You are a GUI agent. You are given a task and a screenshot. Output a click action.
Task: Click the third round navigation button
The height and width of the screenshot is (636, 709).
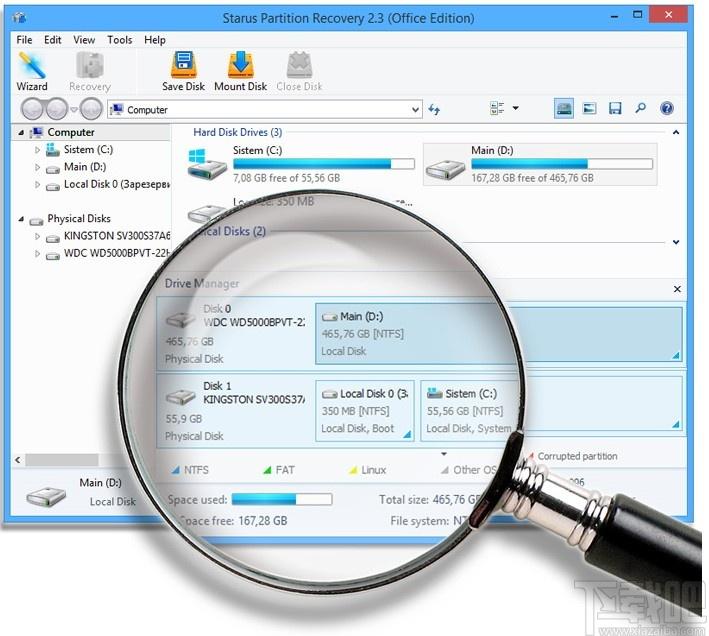[91, 109]
